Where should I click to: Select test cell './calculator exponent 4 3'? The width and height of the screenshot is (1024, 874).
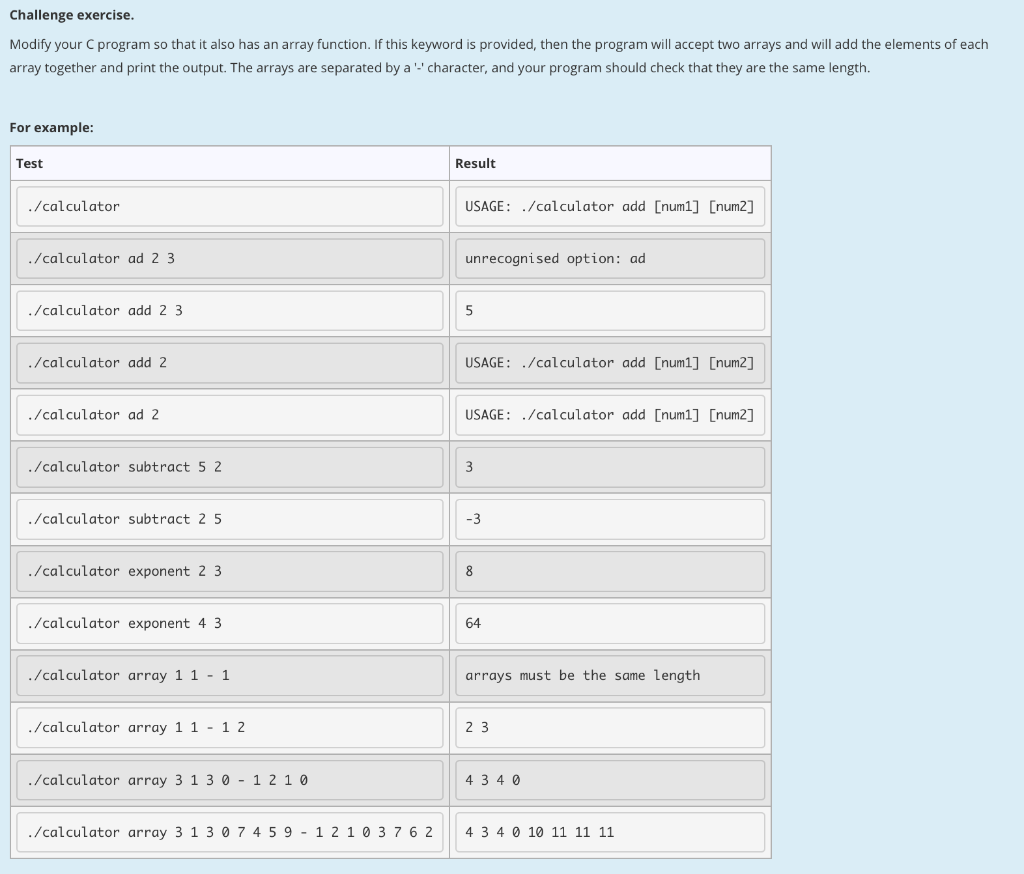(230, 624)
